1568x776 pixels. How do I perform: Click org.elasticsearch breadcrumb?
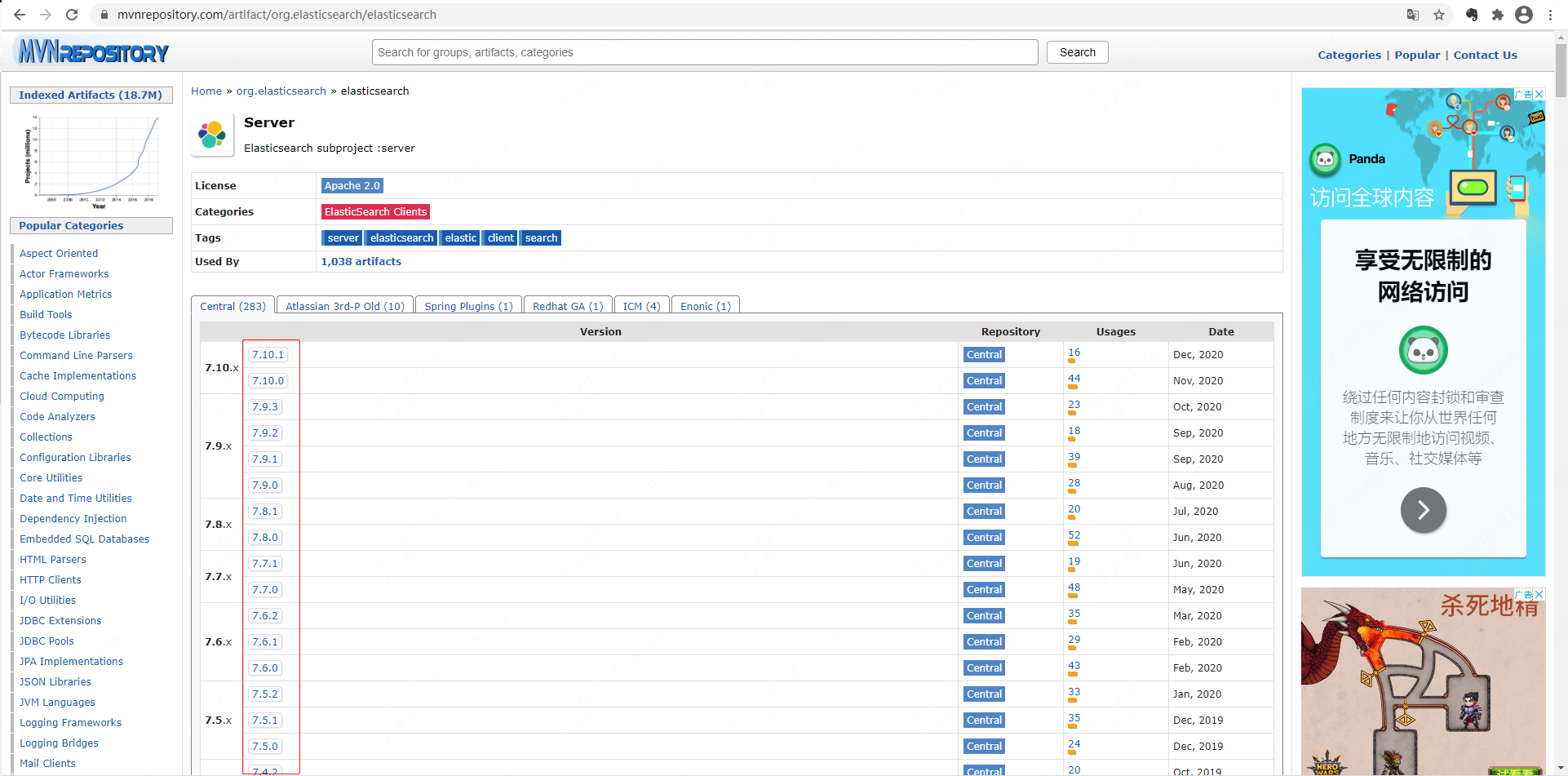pos(281,91)
